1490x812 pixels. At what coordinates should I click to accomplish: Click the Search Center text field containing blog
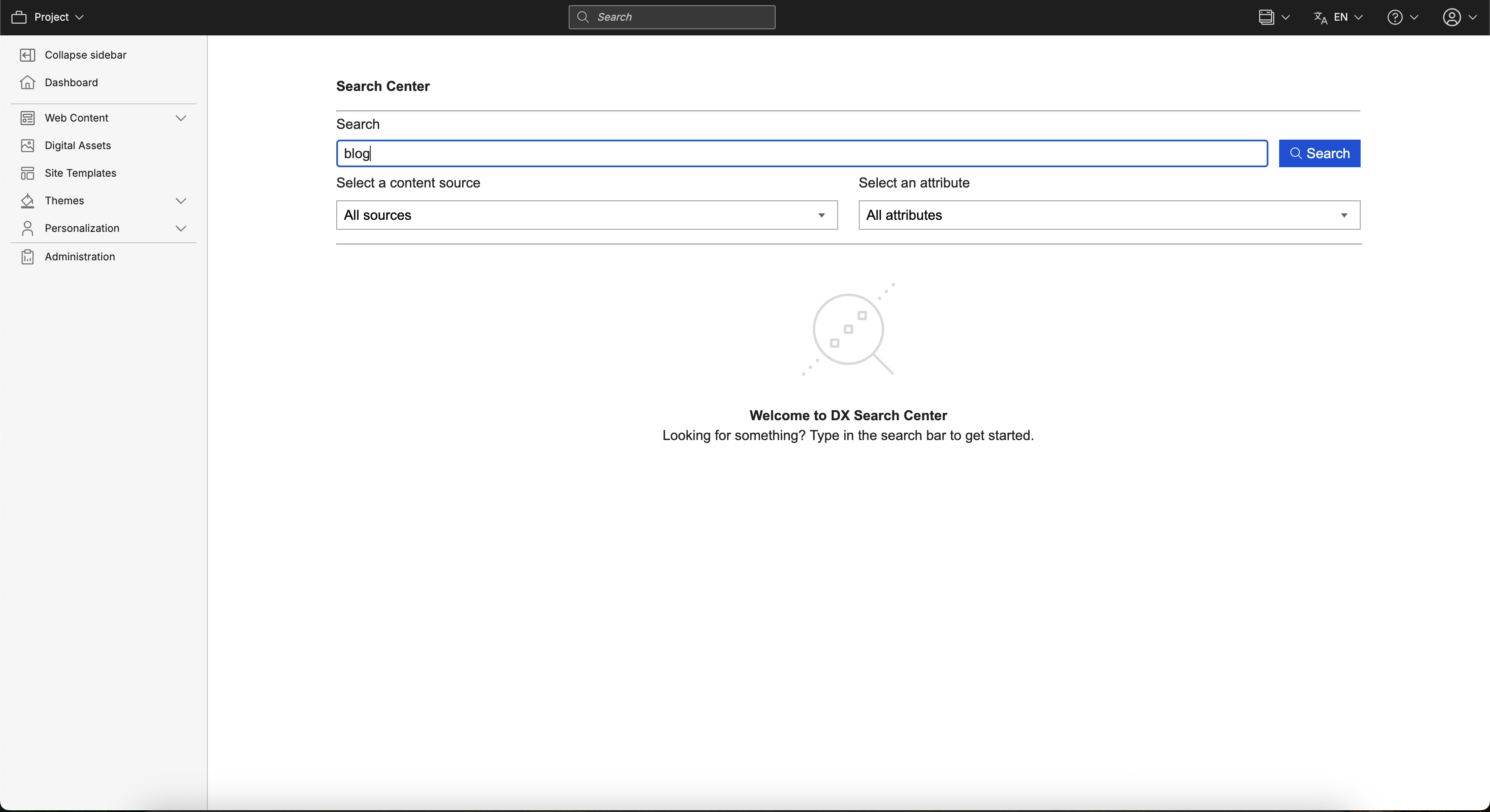tap(801, 153)
